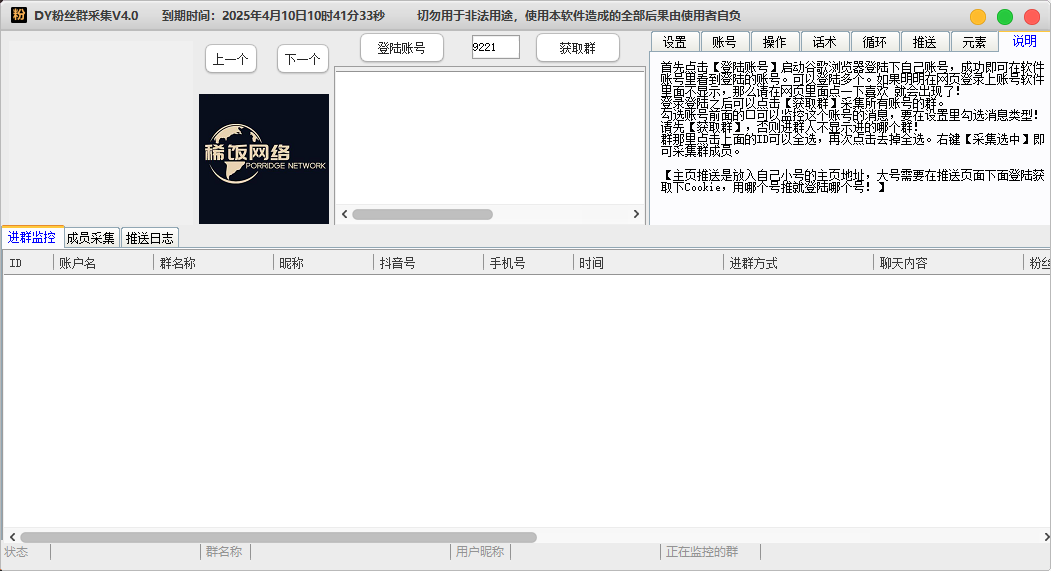This screenshot has height=571, width=1051.
Task: Click left arrow of bottom table scrollbar
Action: pos(11,537)
